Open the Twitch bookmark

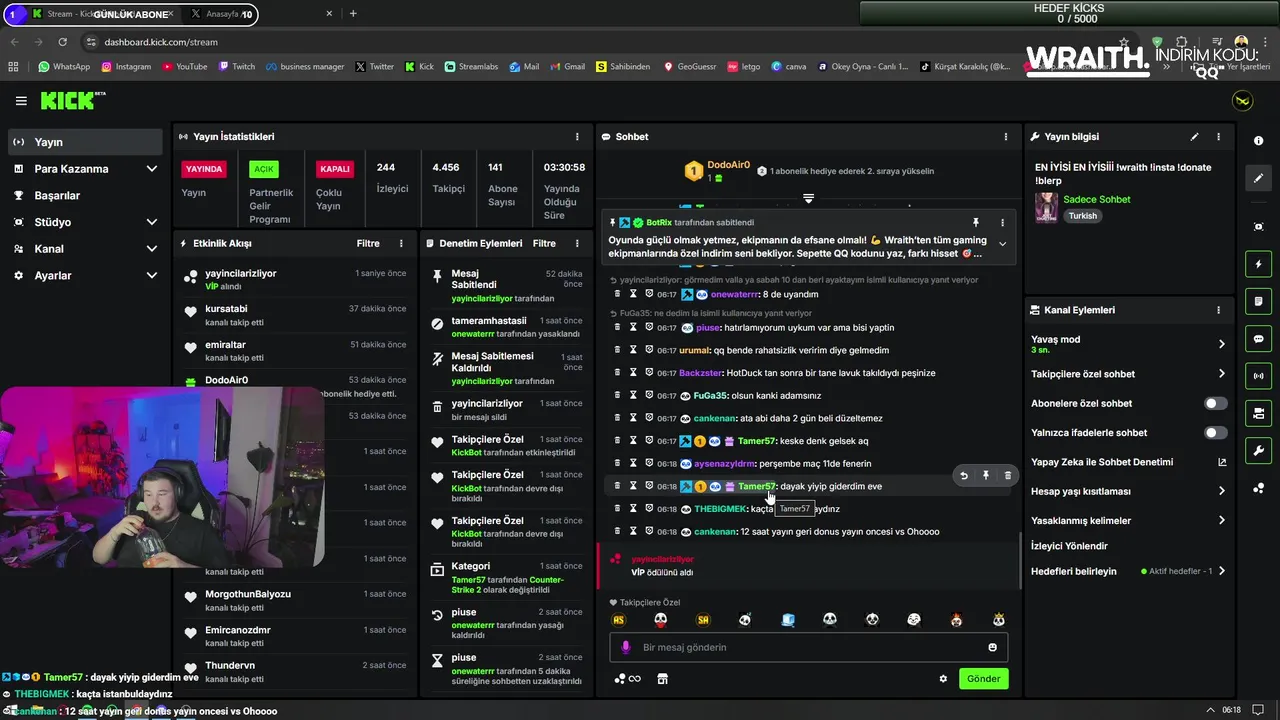pyautogui.click(x=236, y=66)
